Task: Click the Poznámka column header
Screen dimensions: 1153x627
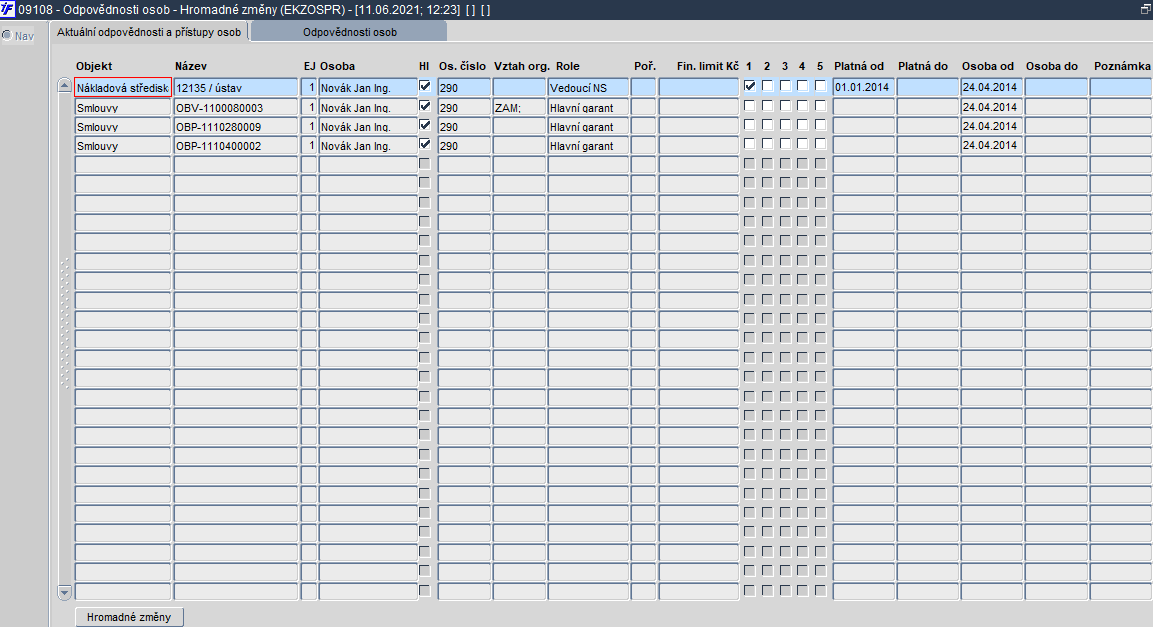Action: point(1122,66)
